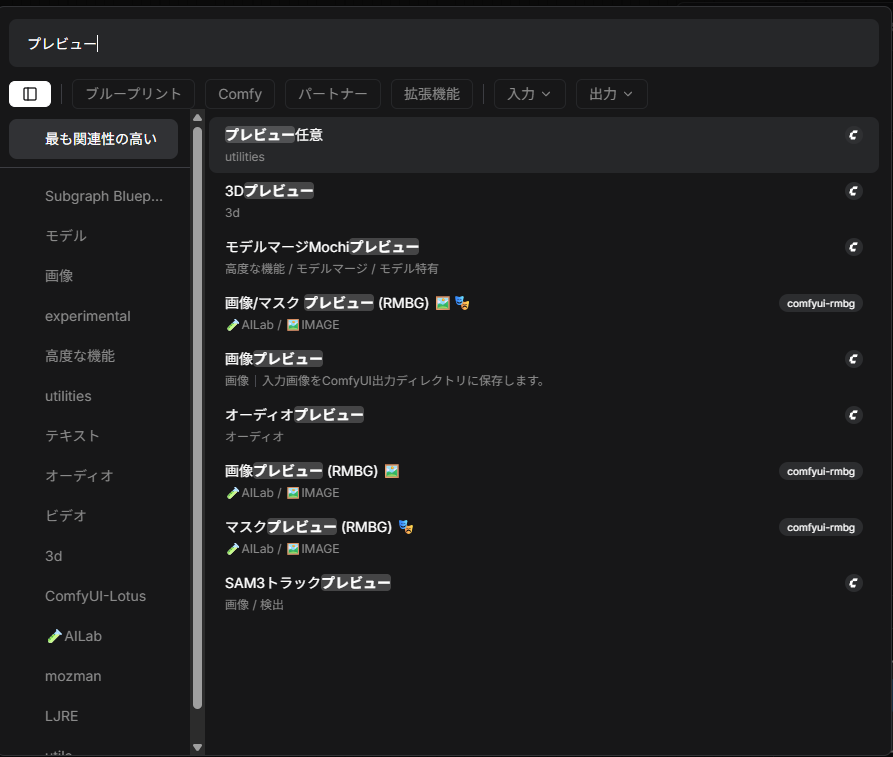The width and height of the screenshot is (893, 757).
Task: Select the LJRE category
Action: click(x=93, y=716)
